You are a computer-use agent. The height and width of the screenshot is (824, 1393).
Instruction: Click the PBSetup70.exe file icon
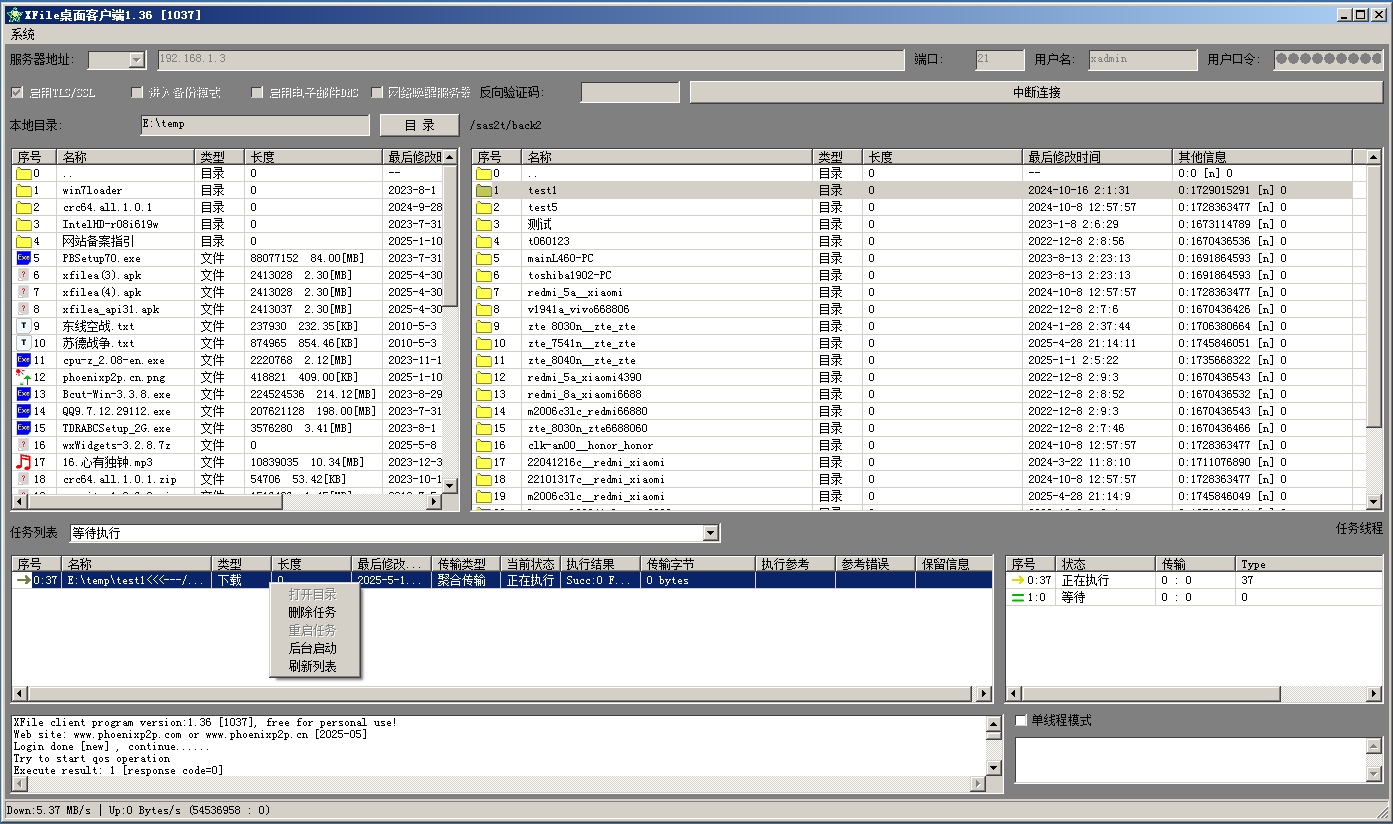pyautogui.click(x=23, y=258)
